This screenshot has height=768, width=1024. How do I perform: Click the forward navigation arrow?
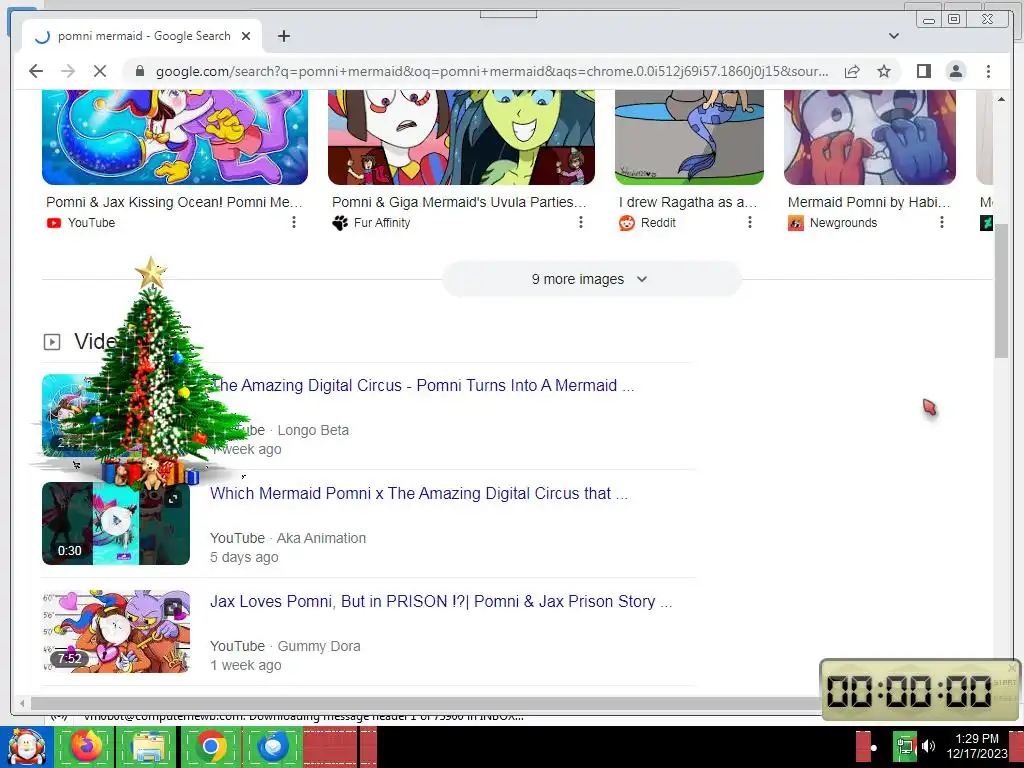[68, 71]
